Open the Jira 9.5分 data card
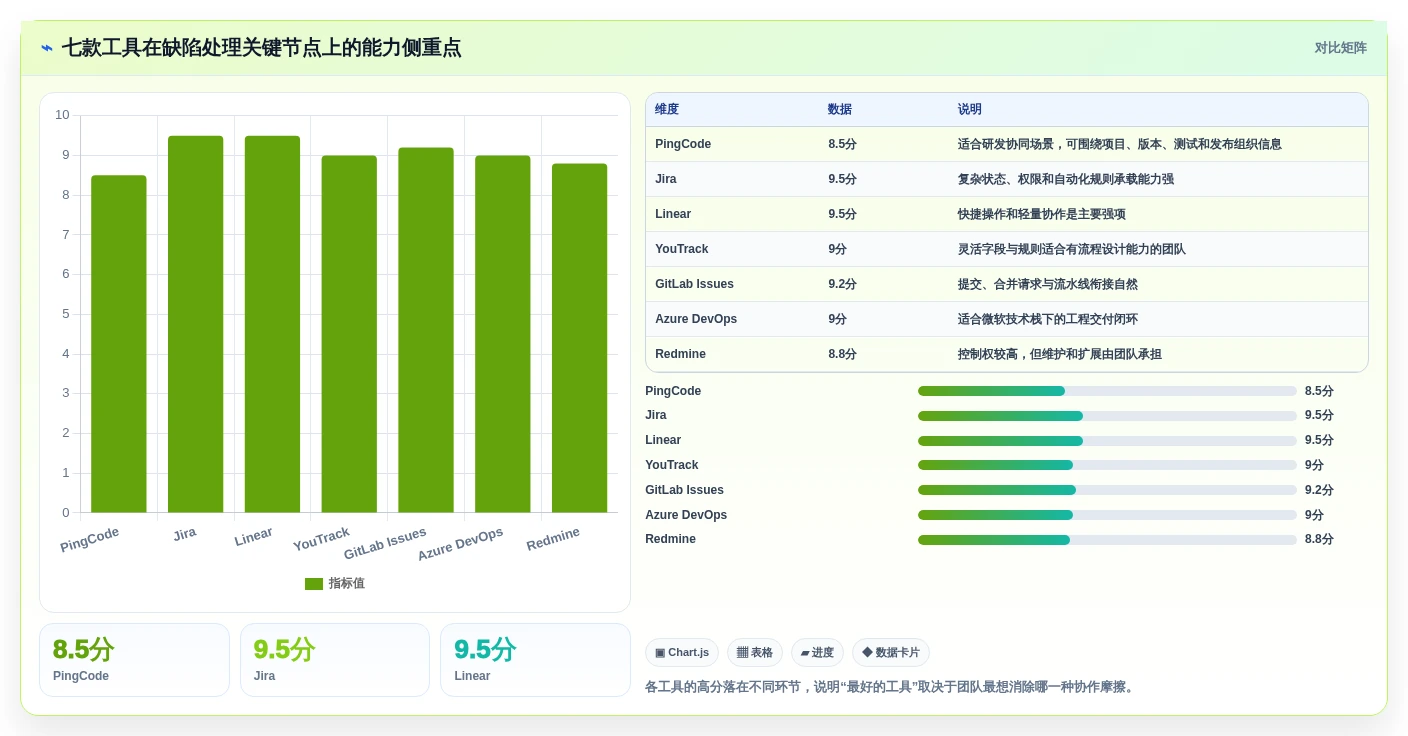1408x736 pixels. (335, 660)
